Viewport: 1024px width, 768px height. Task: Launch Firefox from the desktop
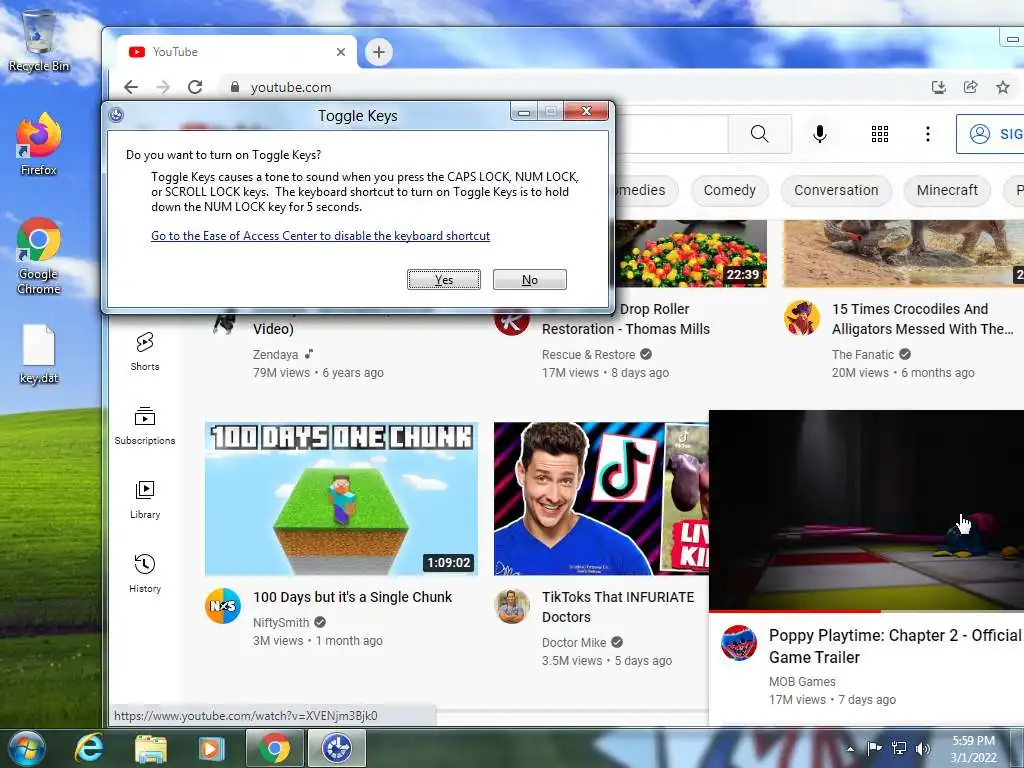point(39,144)
